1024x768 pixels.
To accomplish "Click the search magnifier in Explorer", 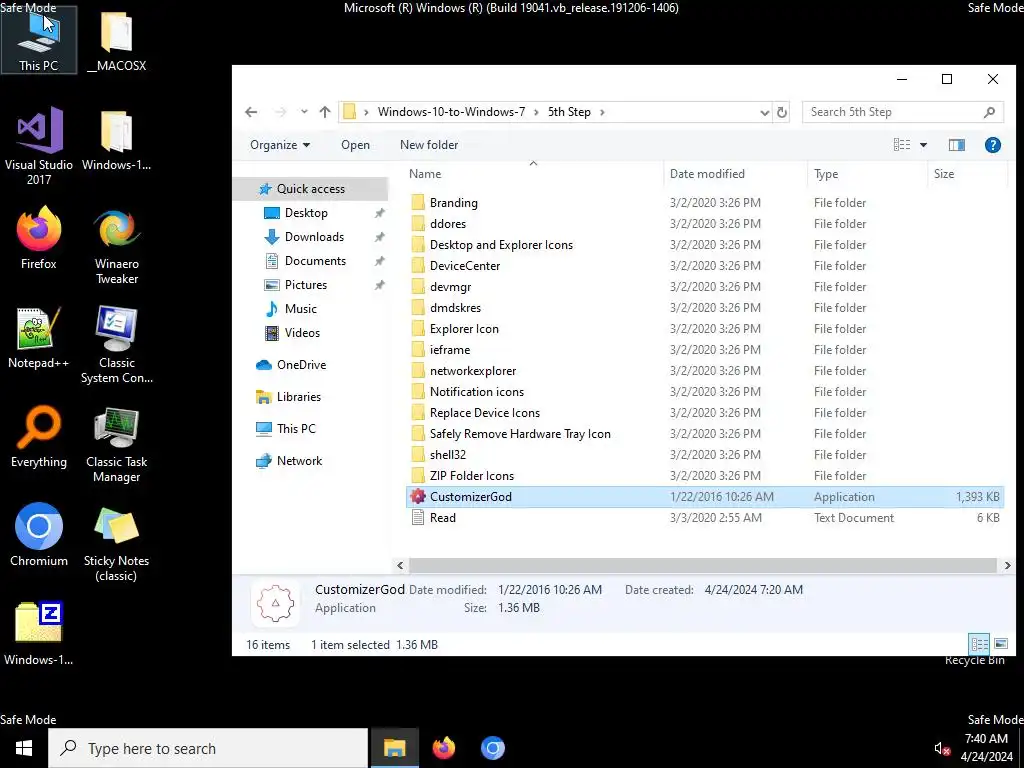I will [x=989, y=112].
